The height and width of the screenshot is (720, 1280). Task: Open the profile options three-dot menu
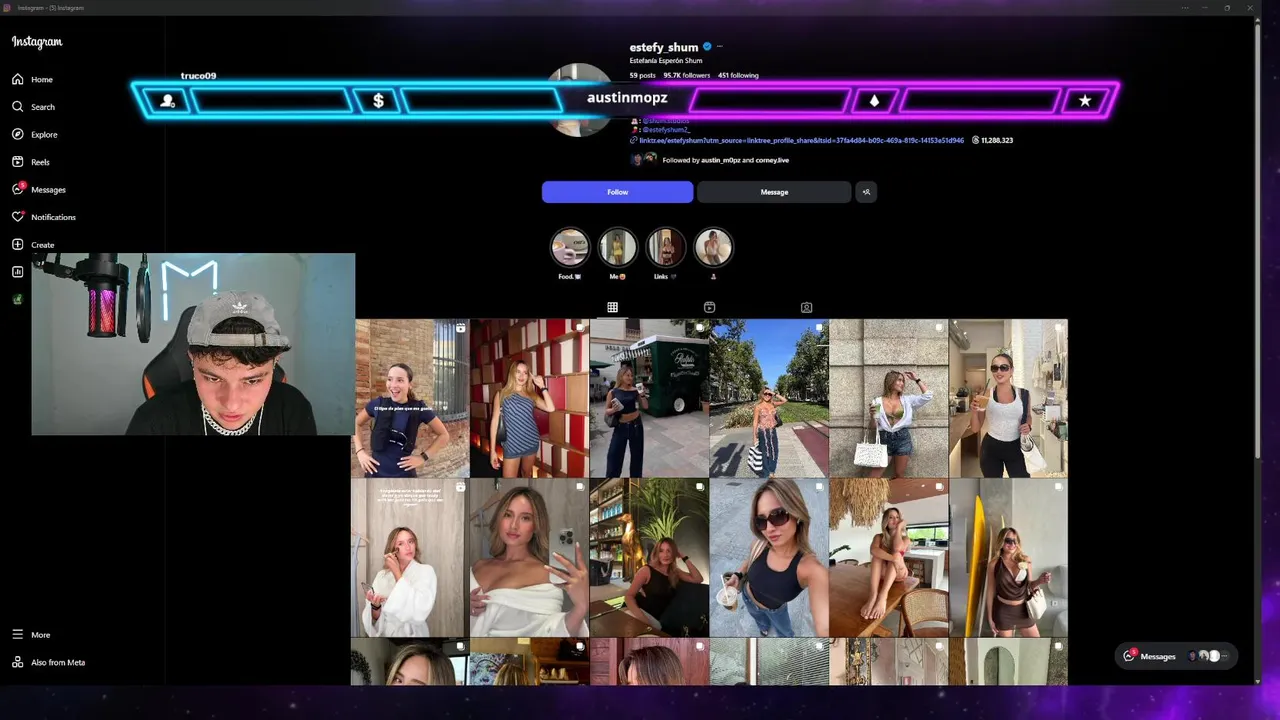(x=720, y=47)
